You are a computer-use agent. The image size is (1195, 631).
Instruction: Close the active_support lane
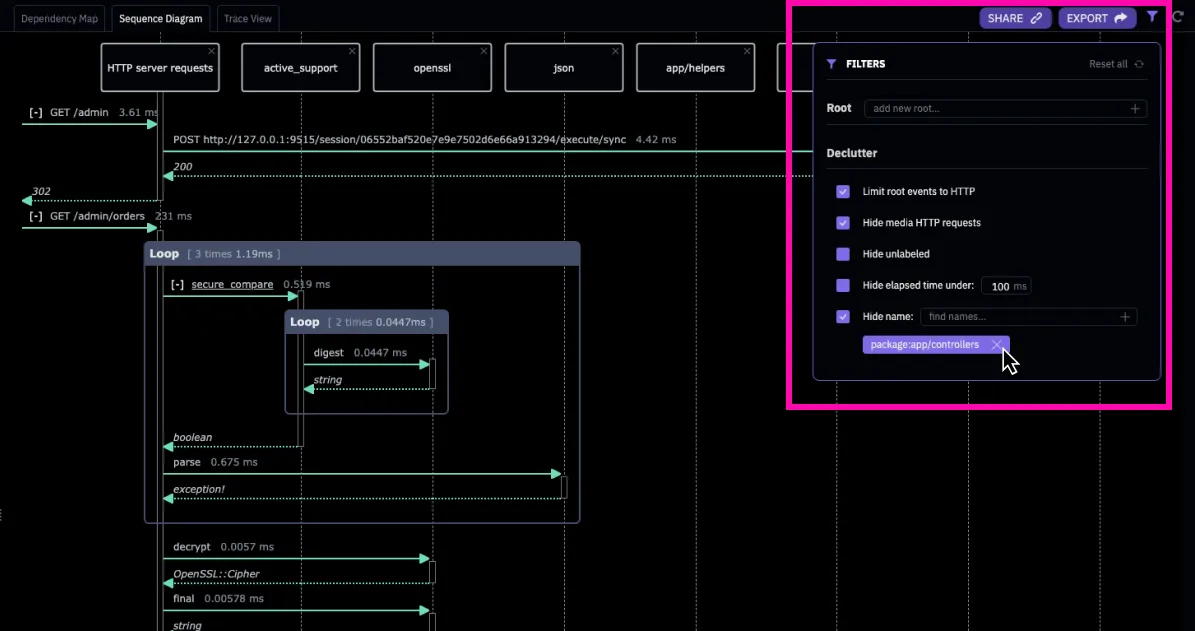[352, 51]
